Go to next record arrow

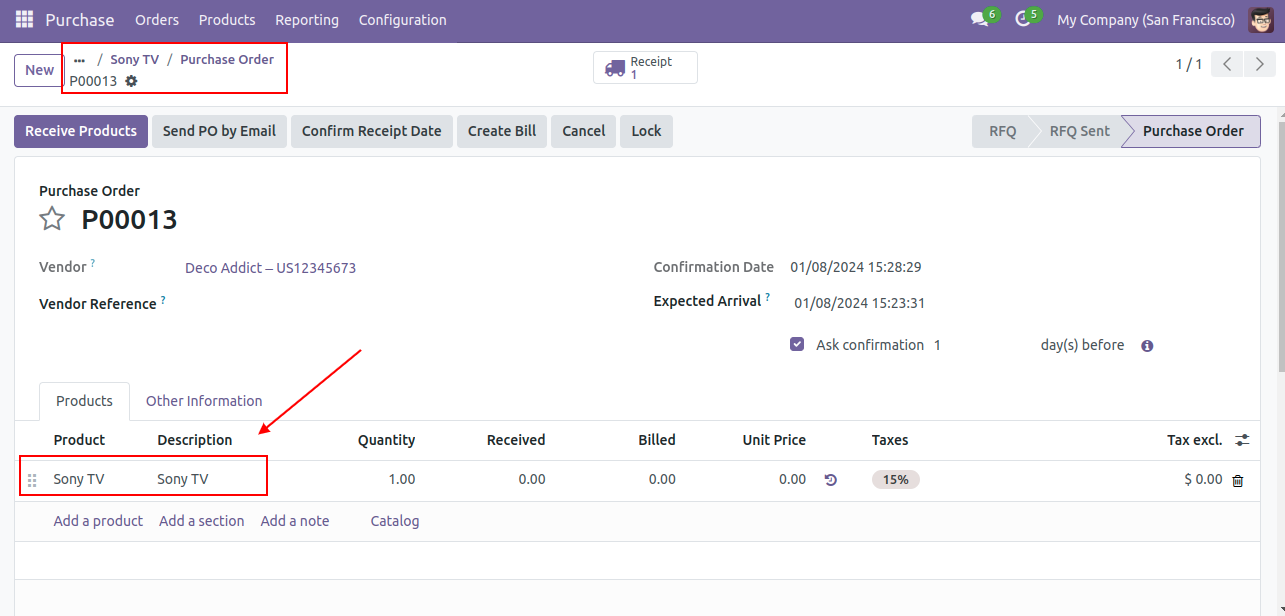1260,65
